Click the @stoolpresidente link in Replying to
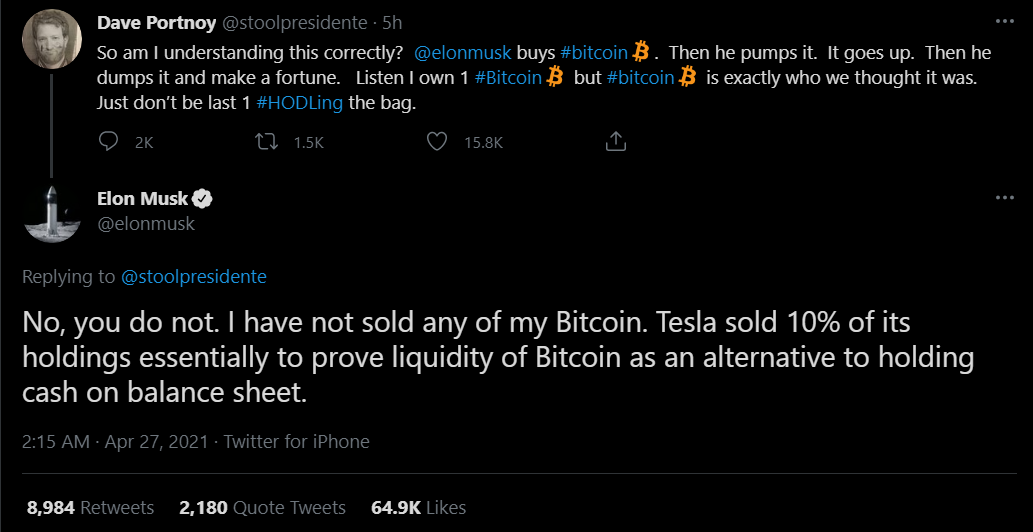1033x532 pixels. coord(194,277)
